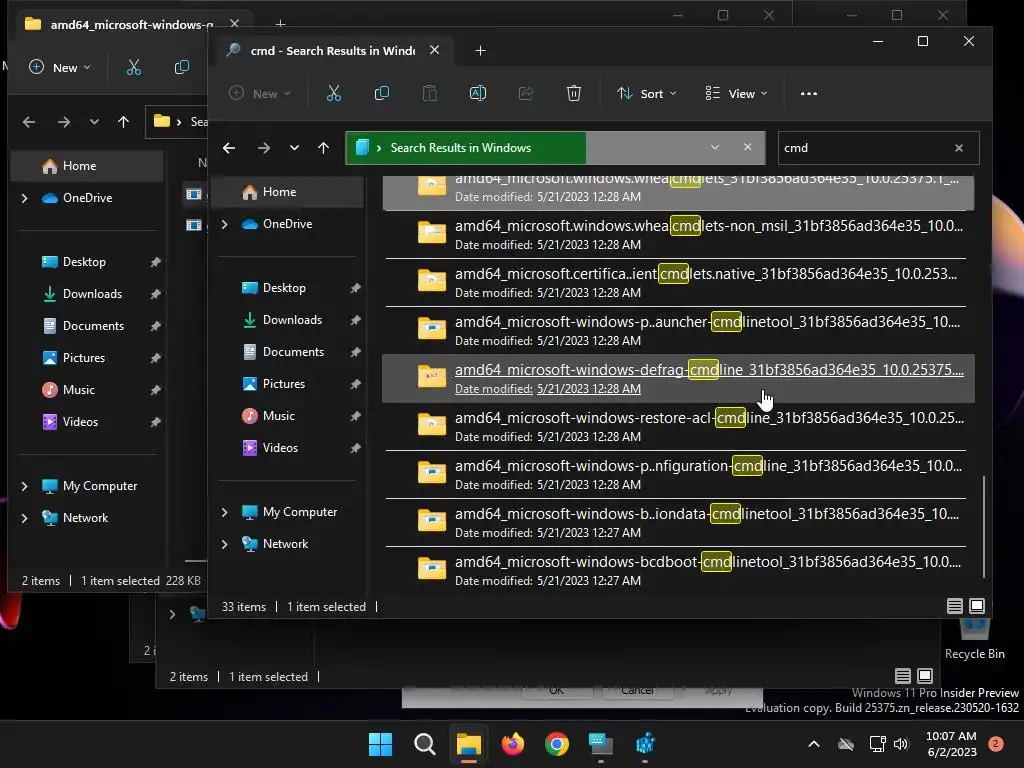The height and width of the screenshot is (768, 1024).
Task: Select amd64_microsoft-windows-defrag-cmdline folder result
Action: click(679, 378)
